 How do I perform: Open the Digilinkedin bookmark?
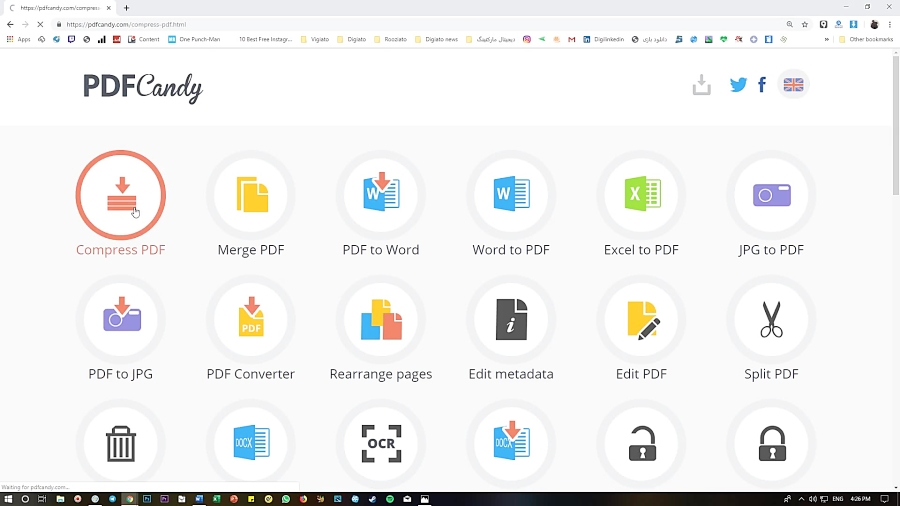(603, 40)
